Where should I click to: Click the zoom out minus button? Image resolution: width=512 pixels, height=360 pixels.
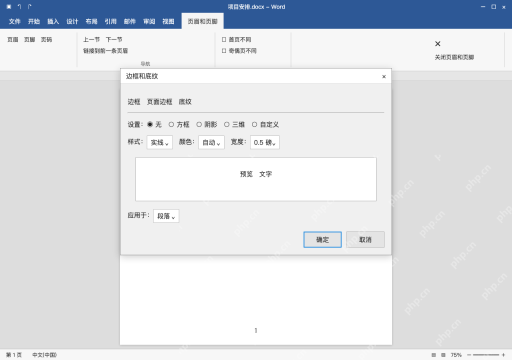(469, 355)
